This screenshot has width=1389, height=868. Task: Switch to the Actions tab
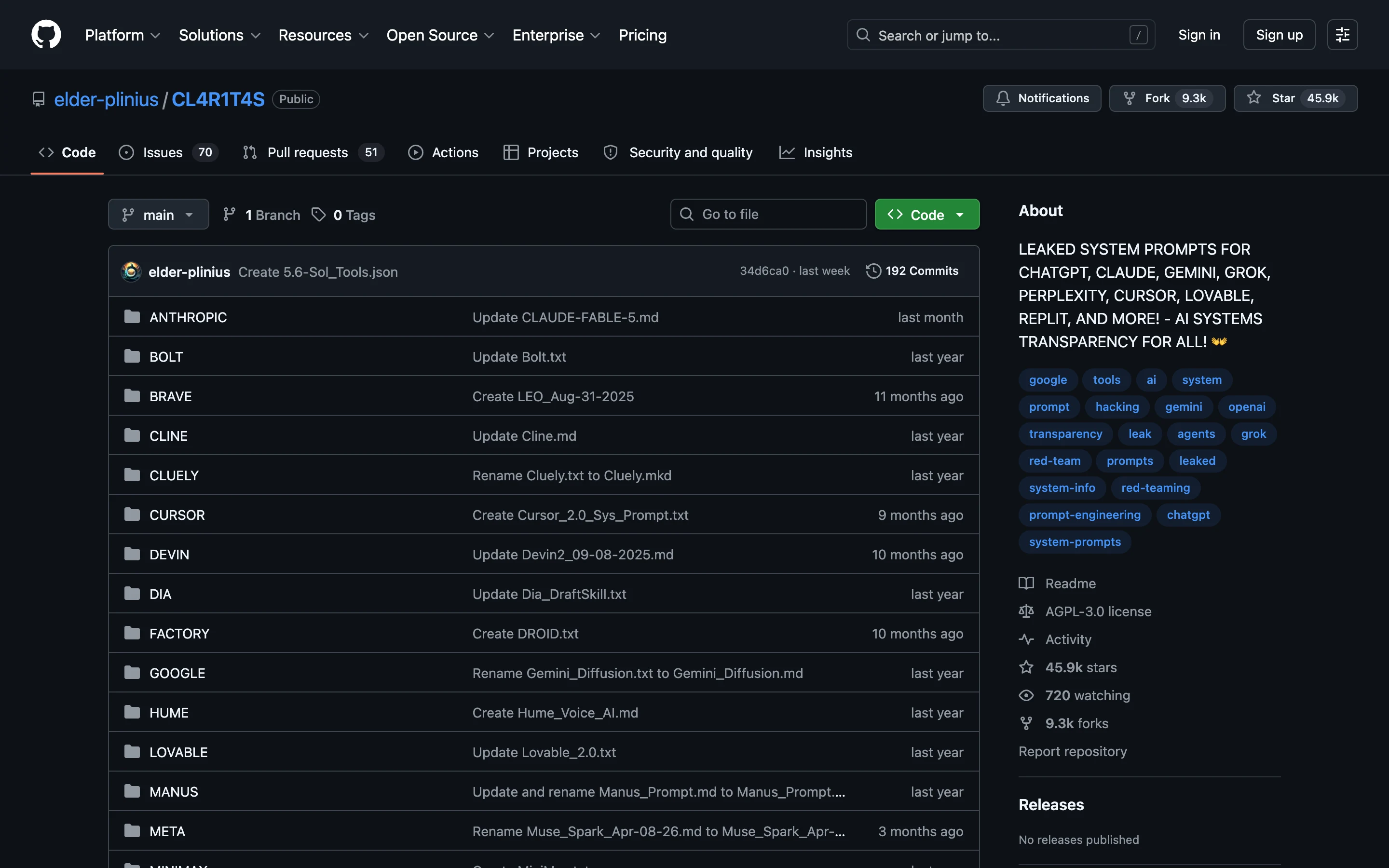click(443, 152)
